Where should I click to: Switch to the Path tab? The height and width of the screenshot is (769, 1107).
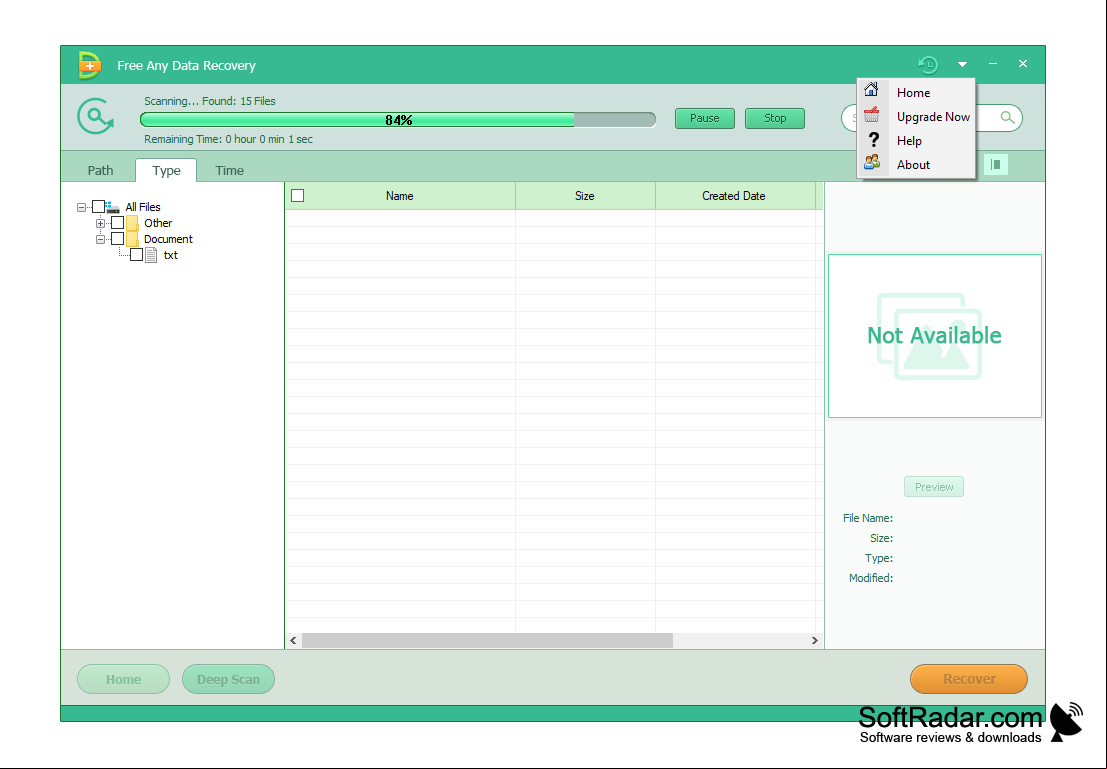tap(100, 170)
